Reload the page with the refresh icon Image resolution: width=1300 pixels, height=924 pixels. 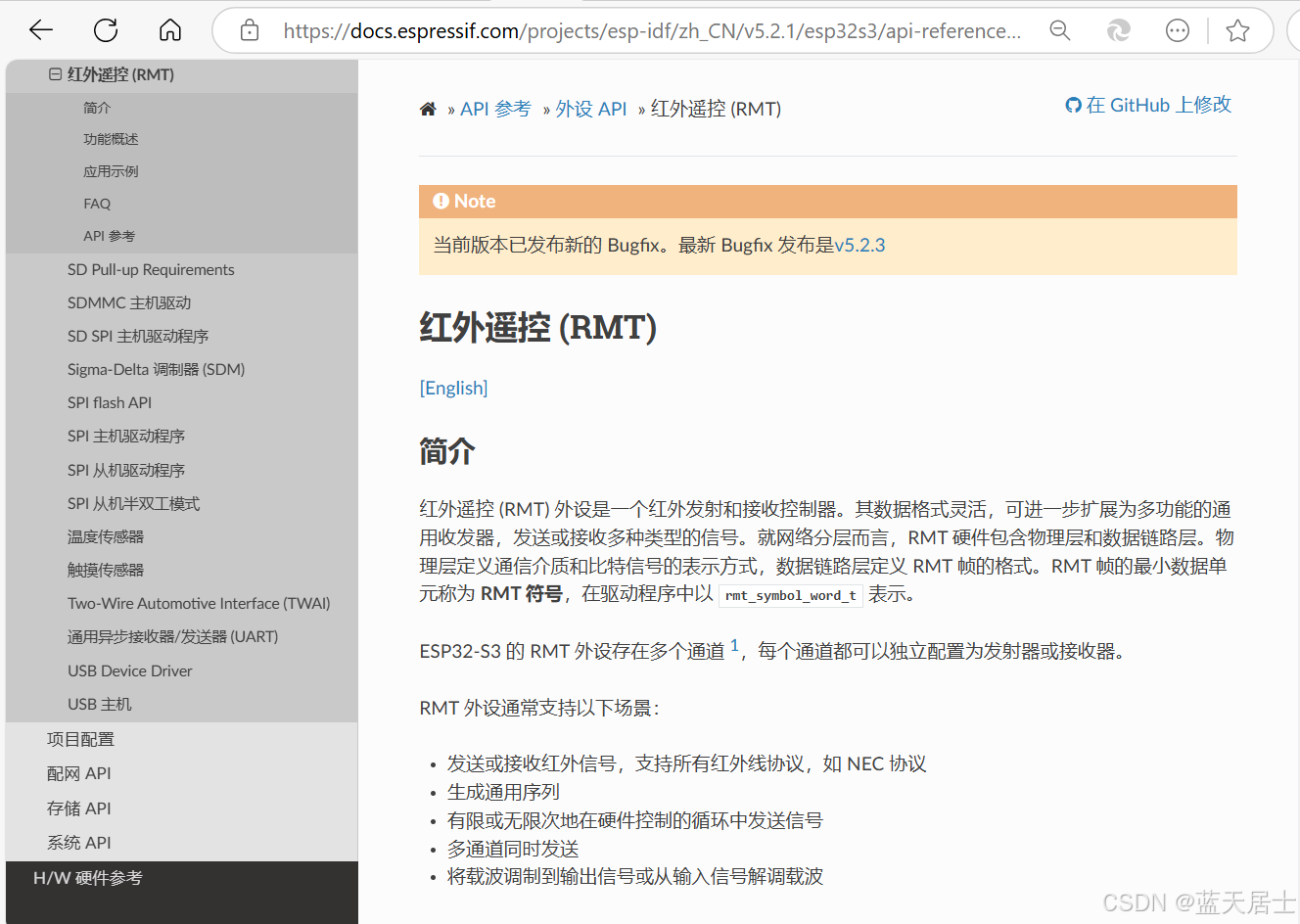pos(106,30)
